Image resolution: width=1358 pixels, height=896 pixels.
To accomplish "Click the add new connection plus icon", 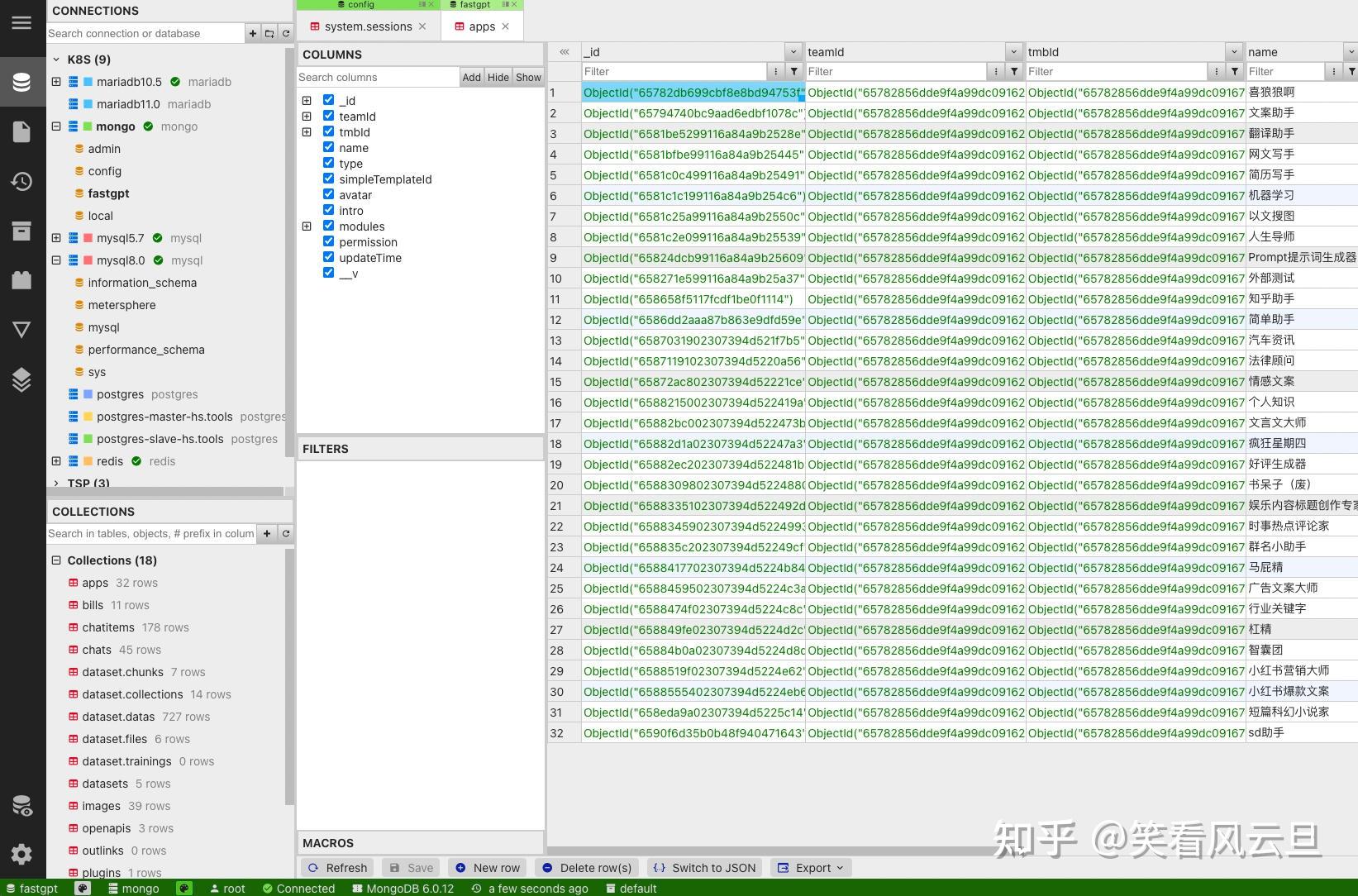I will (252, 33).
